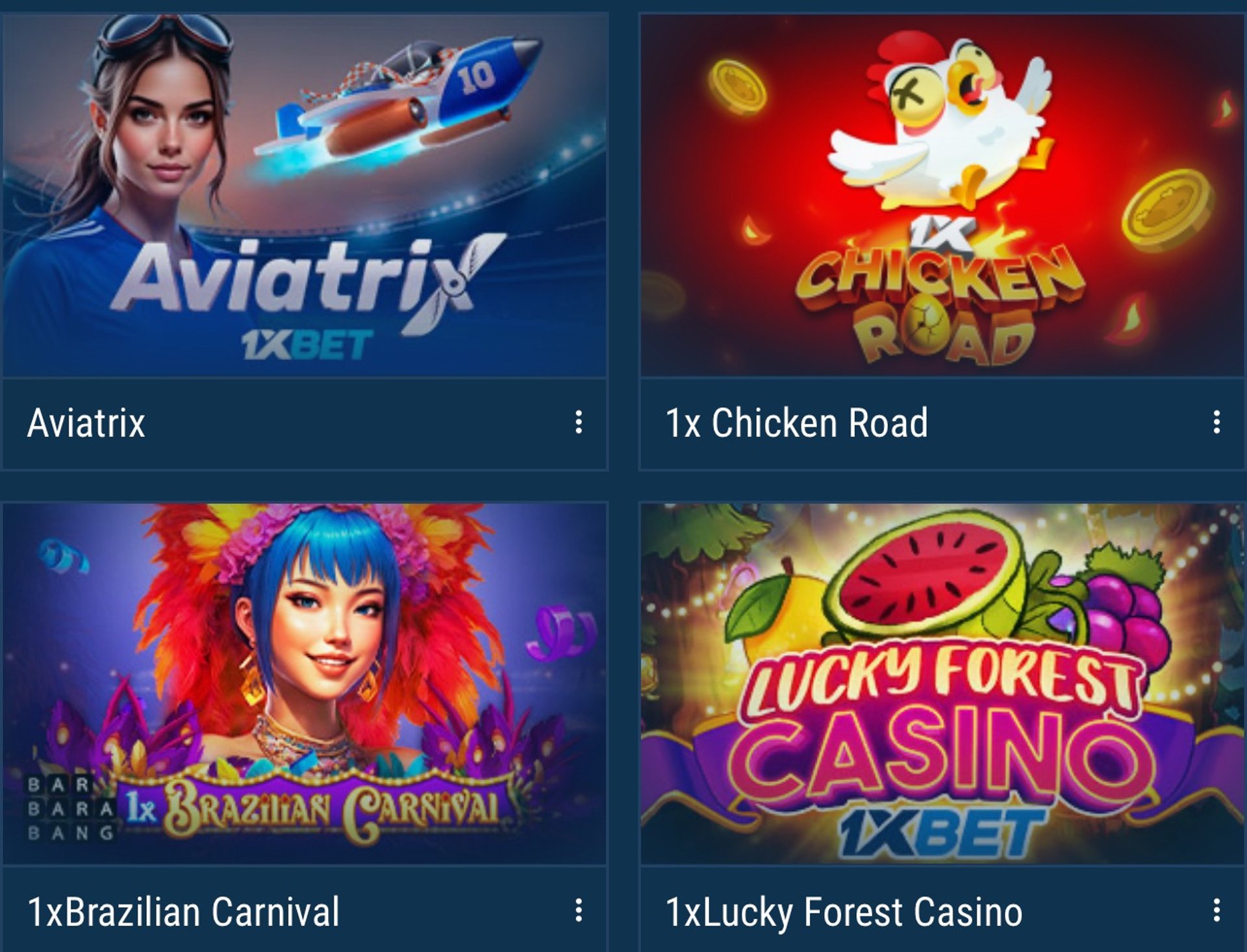Viewport: 1247px width, 952px height.
Task: Click the Aviatrix title text
Action: 86,423
